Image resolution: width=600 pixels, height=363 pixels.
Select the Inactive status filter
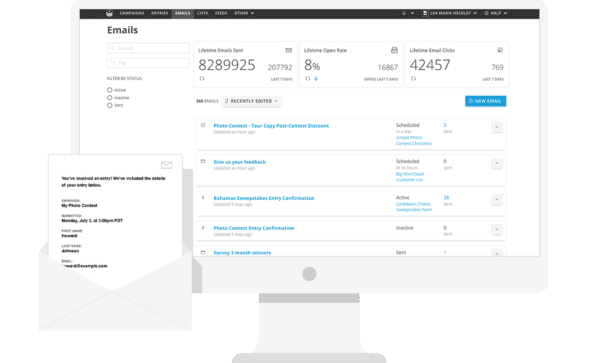pos(109,98)
